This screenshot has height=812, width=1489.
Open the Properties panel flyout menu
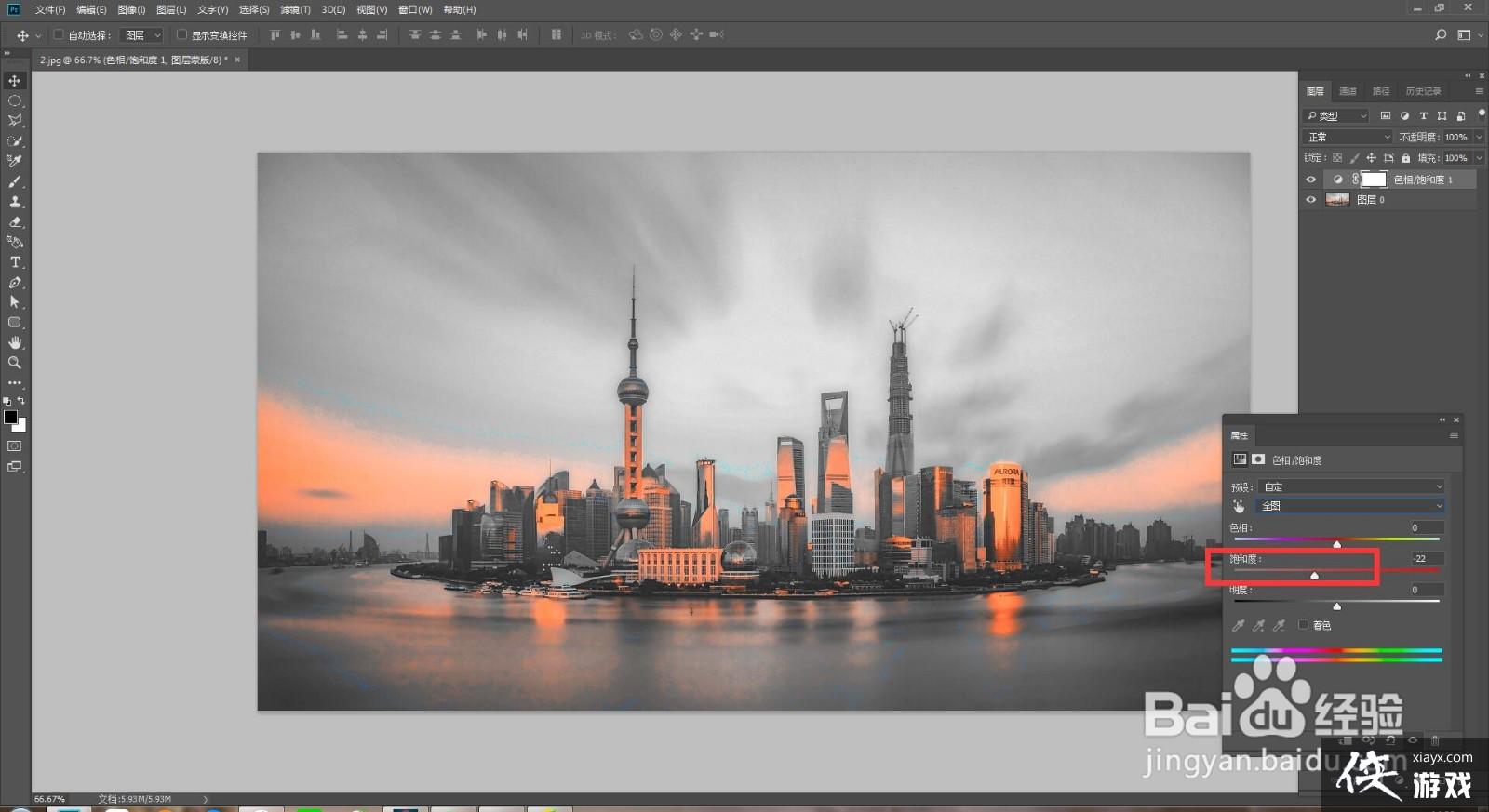pos(1454,435)
